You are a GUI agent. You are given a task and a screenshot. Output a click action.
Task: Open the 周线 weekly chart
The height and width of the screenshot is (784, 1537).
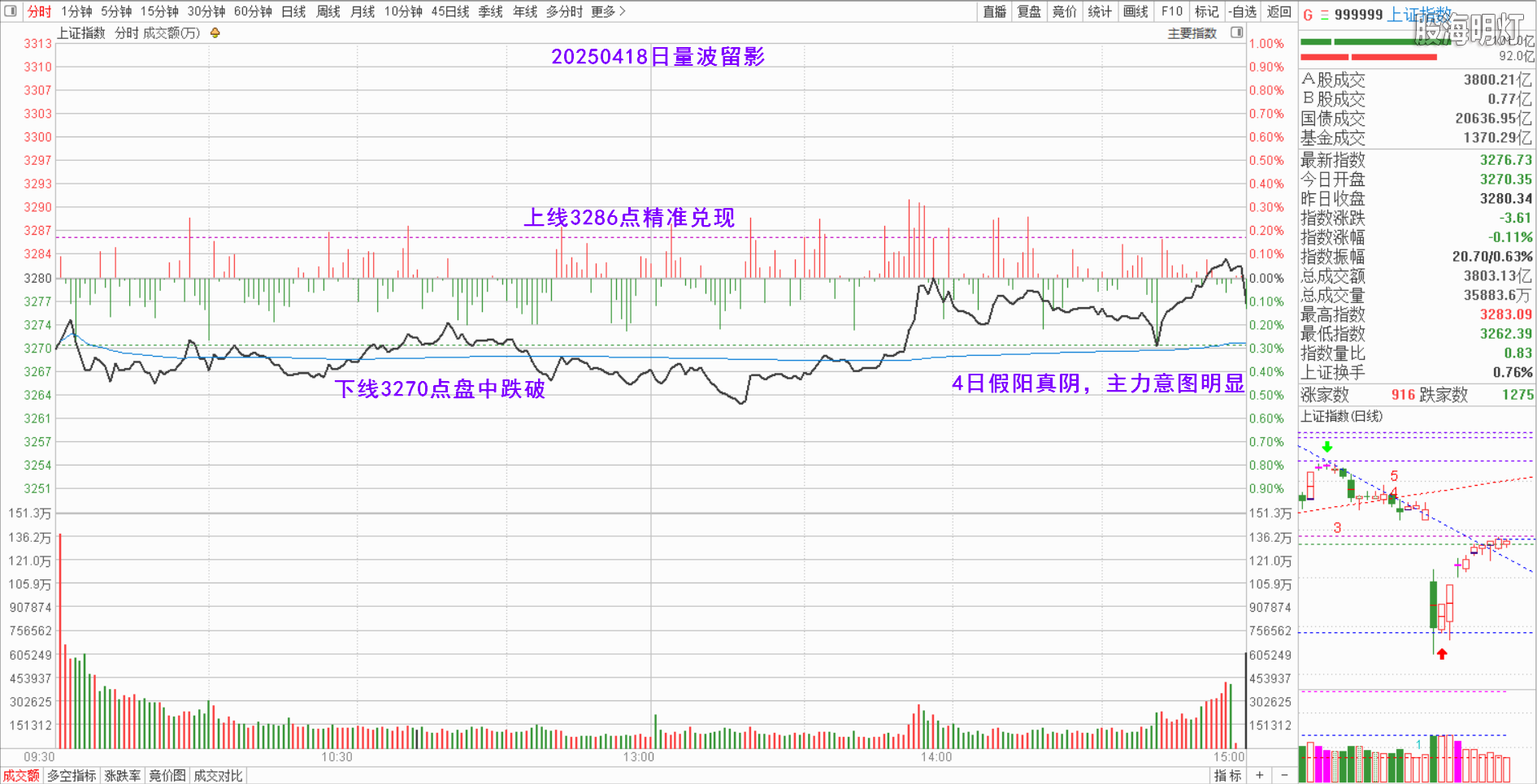[328, 11]
